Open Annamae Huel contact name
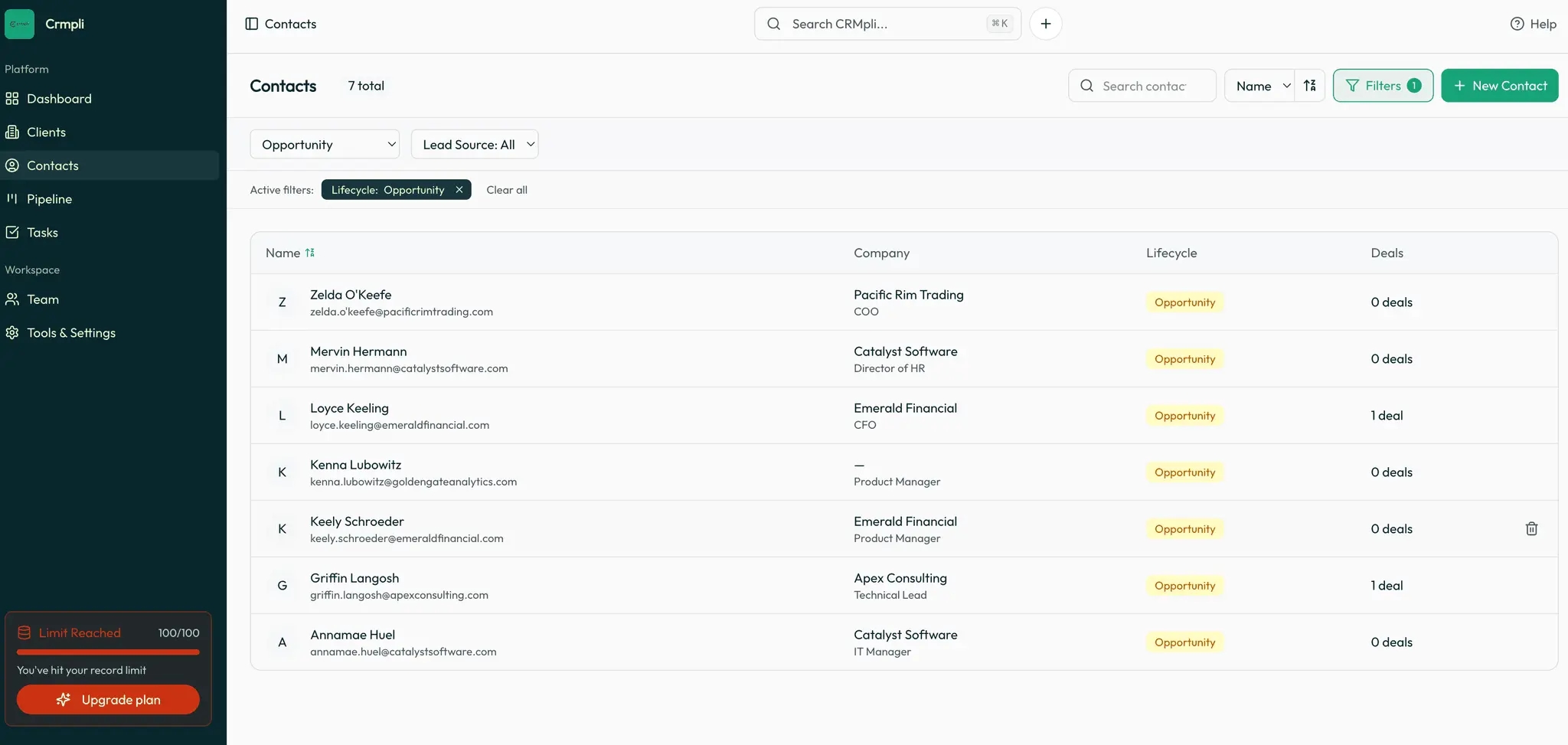The height and width of the screenshot is (745, 1568). pos(352,635)
